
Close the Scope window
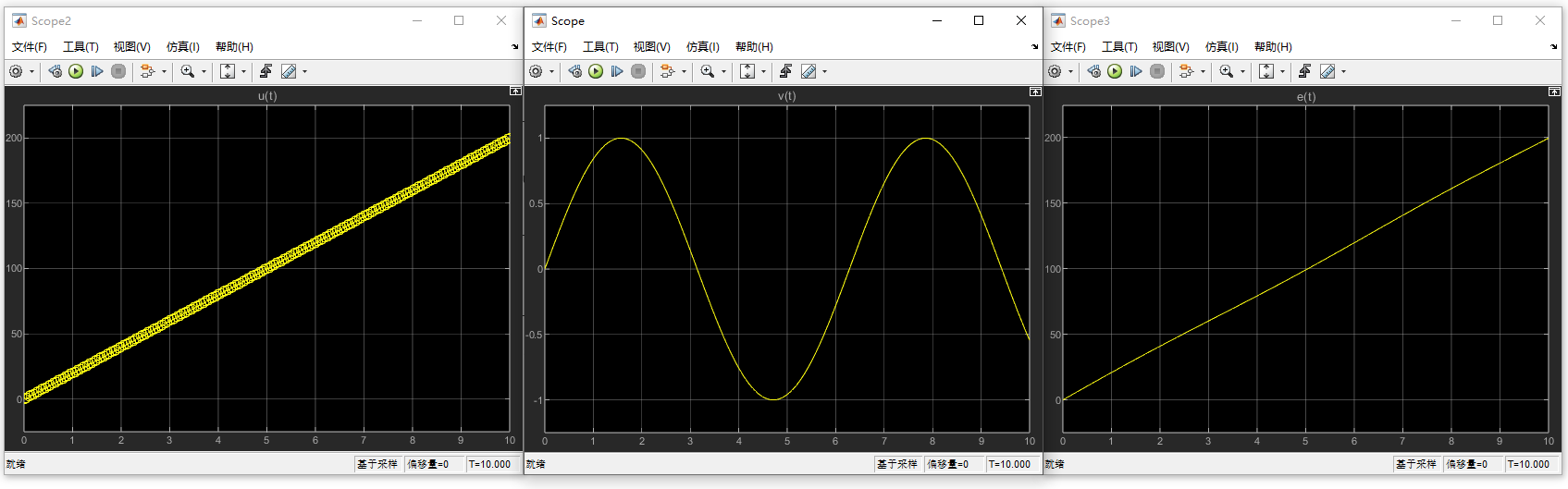click(x=1021, y=20)
